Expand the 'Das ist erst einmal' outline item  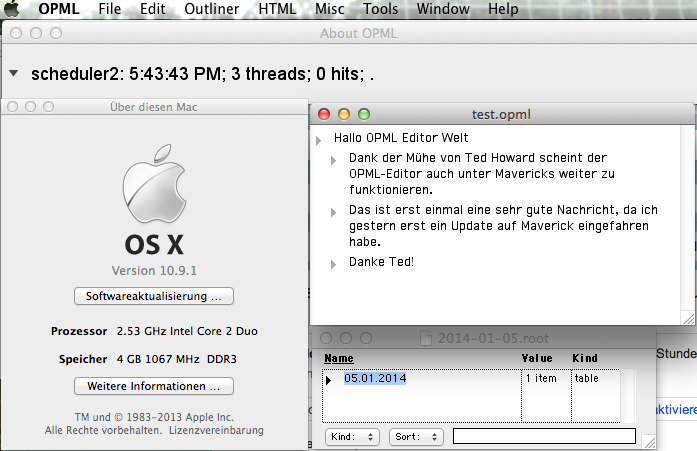click(x=333, y=212)
